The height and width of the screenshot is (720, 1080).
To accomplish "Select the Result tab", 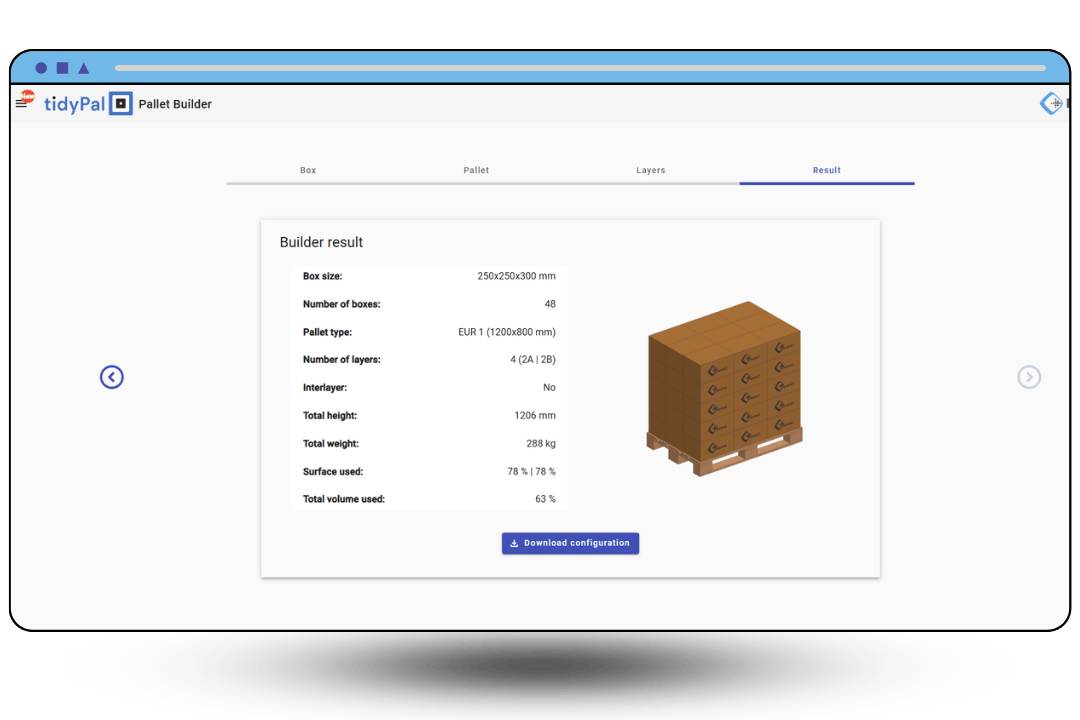I will click(x=827, y=170).
